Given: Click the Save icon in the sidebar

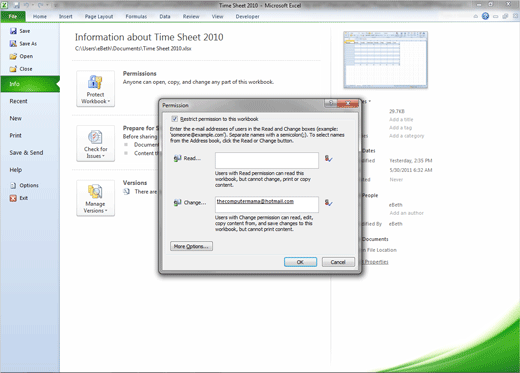Looking at the screenshot, I should pos(13,31).
